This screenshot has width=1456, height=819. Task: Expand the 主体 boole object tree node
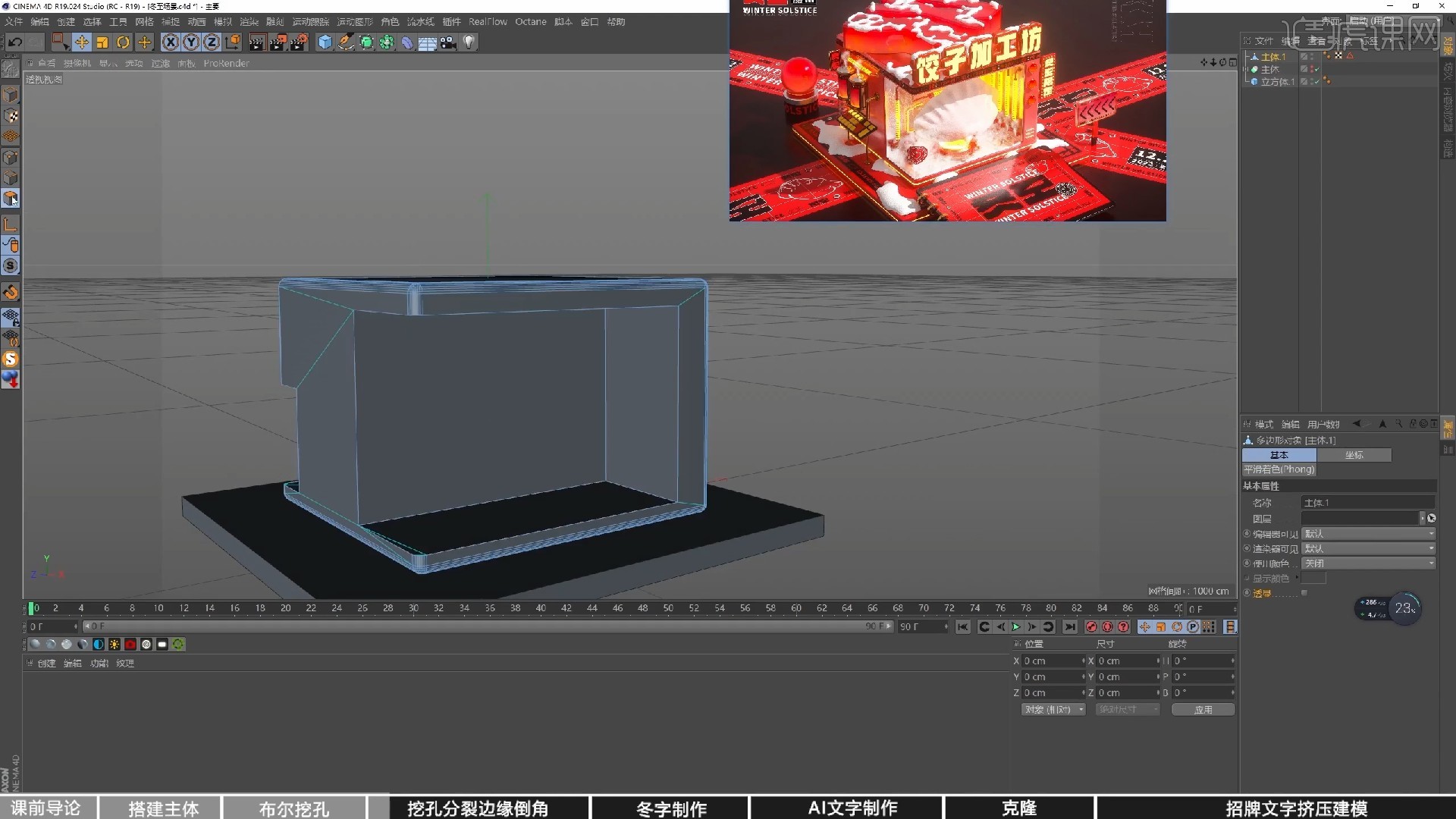(x=1245, y=70)
